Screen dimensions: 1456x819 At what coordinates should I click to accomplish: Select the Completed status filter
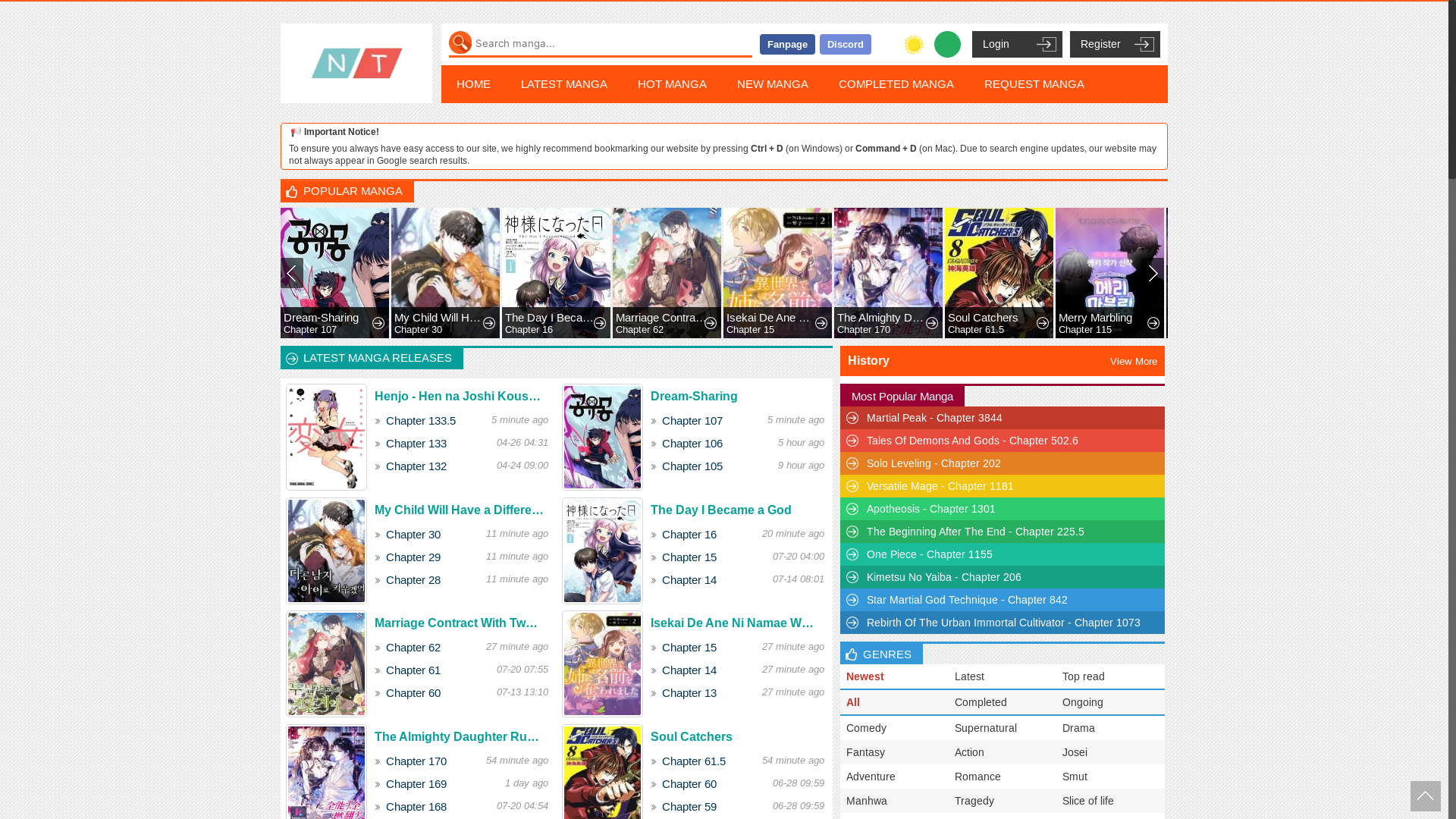click(981, 702)
